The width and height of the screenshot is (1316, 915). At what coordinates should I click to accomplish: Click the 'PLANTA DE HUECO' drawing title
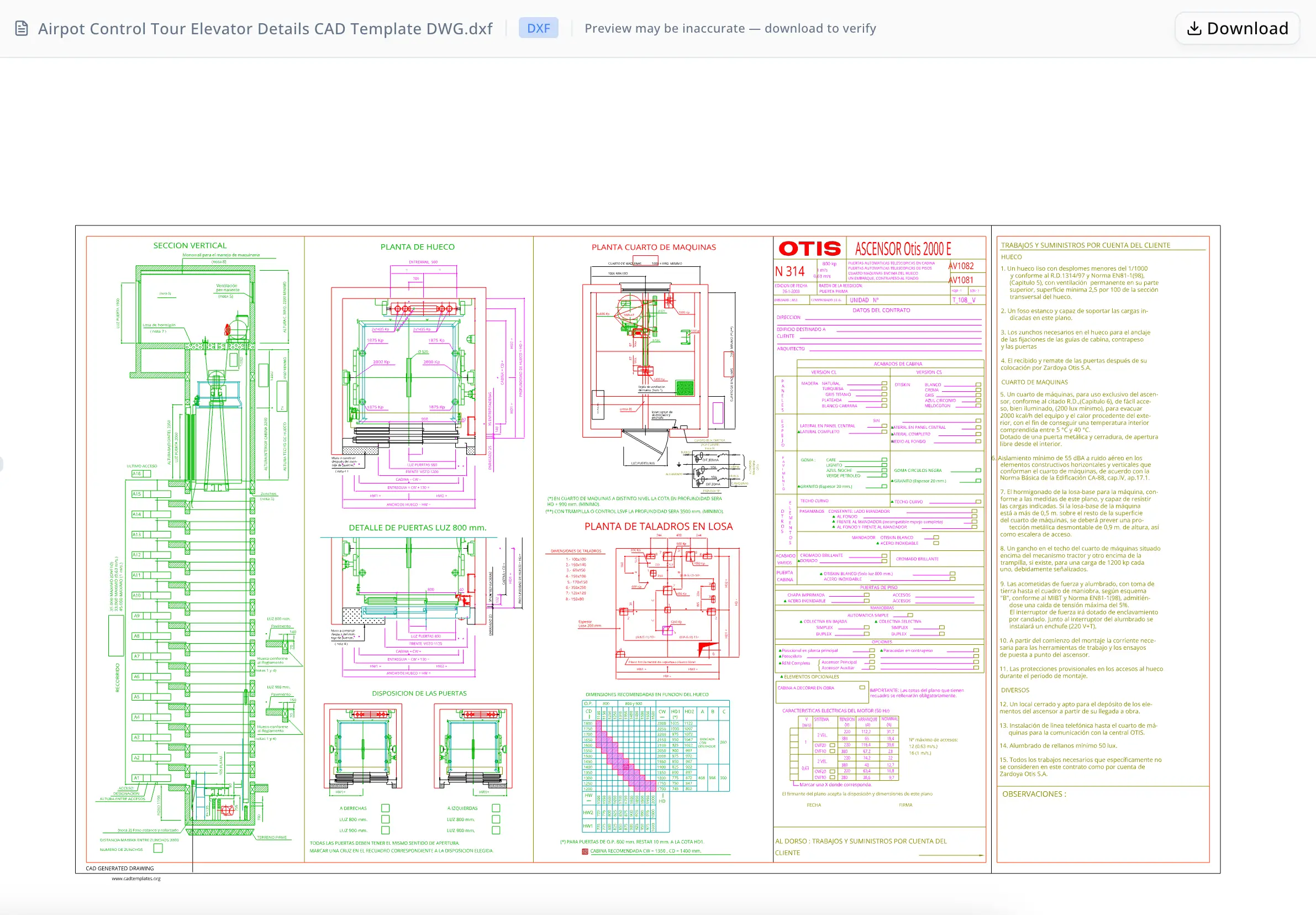pos(417,247)
